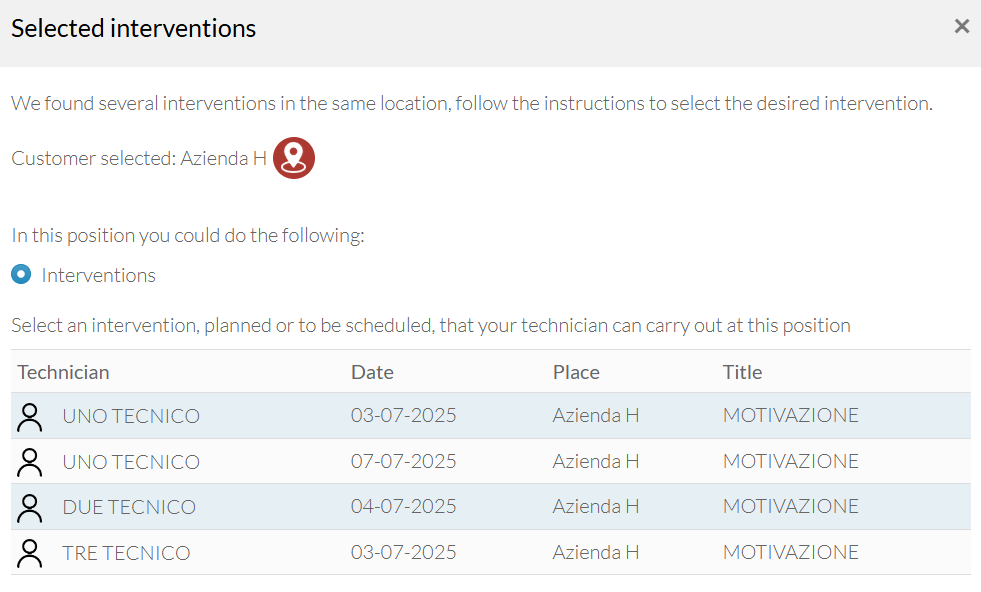Click the Date column header
Viewport: 981px width, 592px height.
click(x=372, y=372)
